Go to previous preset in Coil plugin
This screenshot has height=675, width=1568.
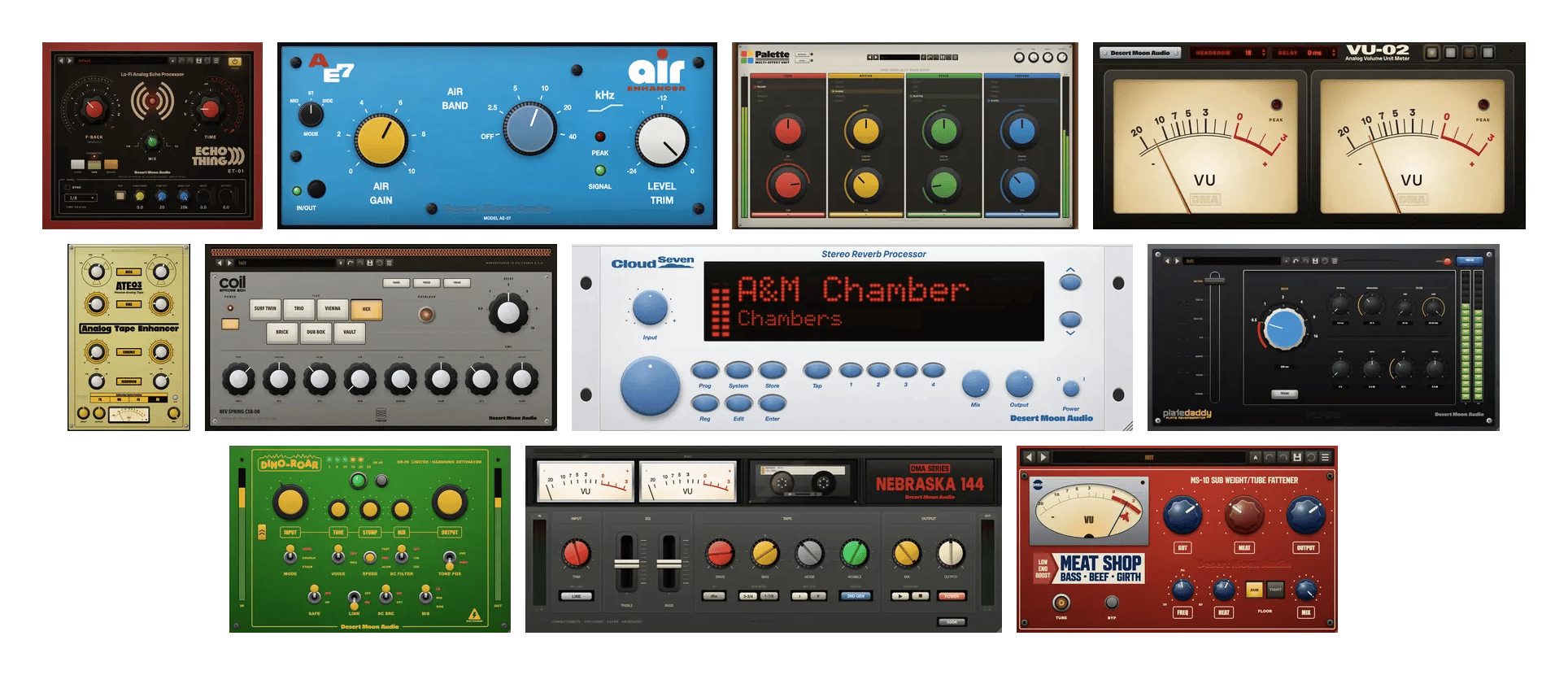point(220,263)
